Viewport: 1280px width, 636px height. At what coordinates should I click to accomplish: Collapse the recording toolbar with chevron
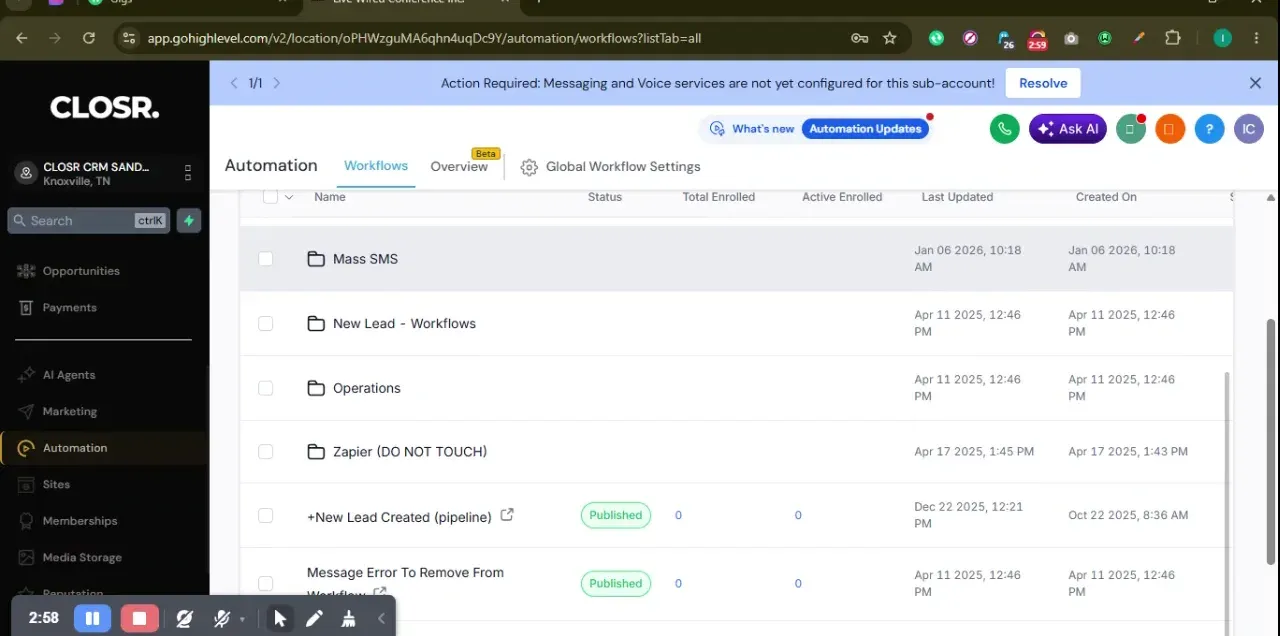[381, 618]
